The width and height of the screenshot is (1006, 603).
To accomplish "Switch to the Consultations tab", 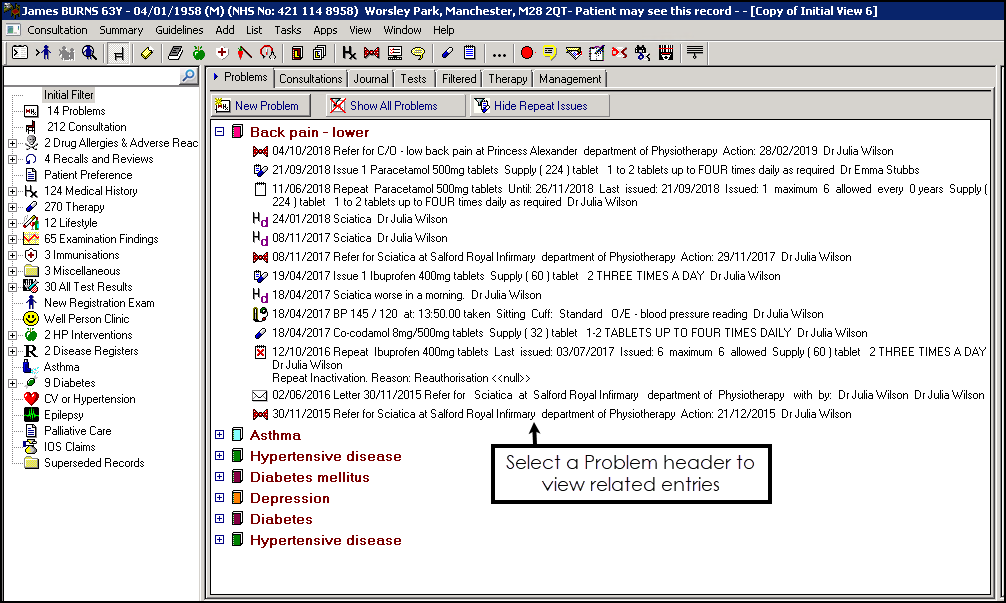I will pyautogui.click(x=310, y=79).
